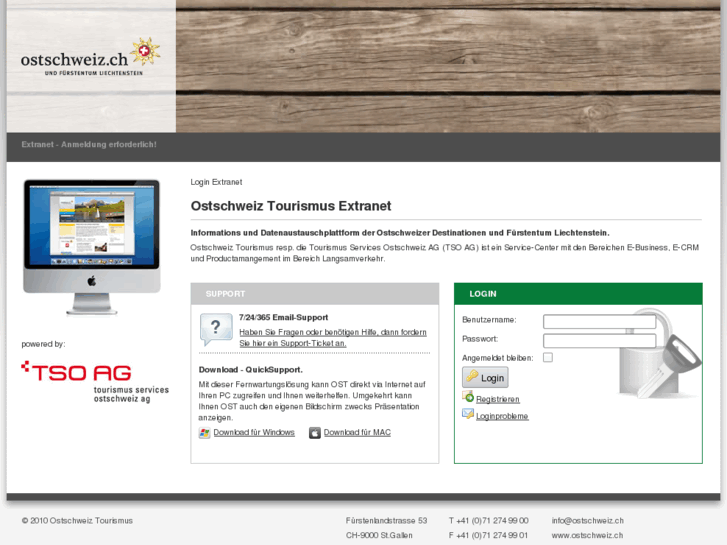Open the Loginprobleme link
Screen dimensions: 727x545
[502, 416]
